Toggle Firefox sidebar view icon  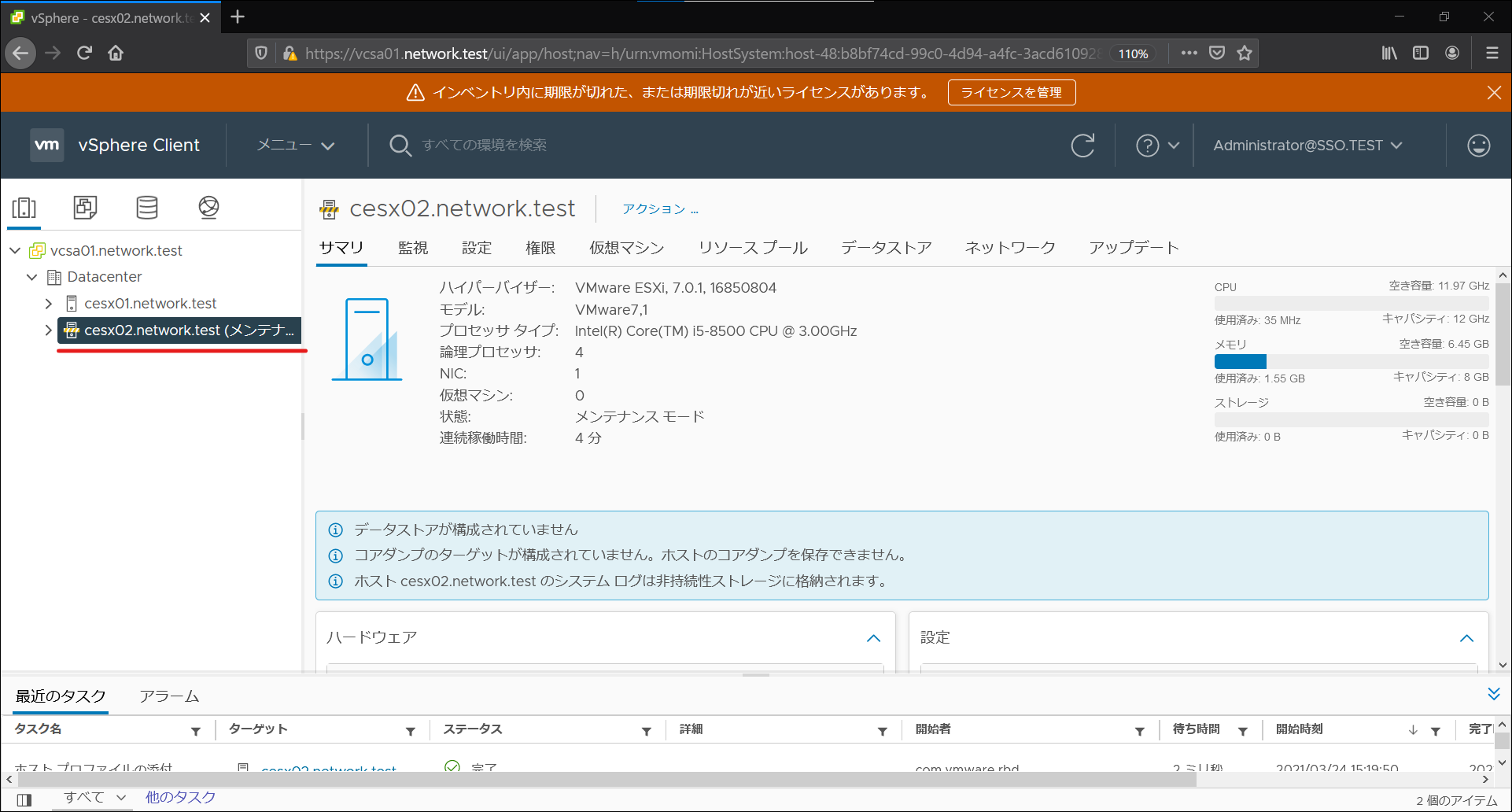click(1421, 53)
